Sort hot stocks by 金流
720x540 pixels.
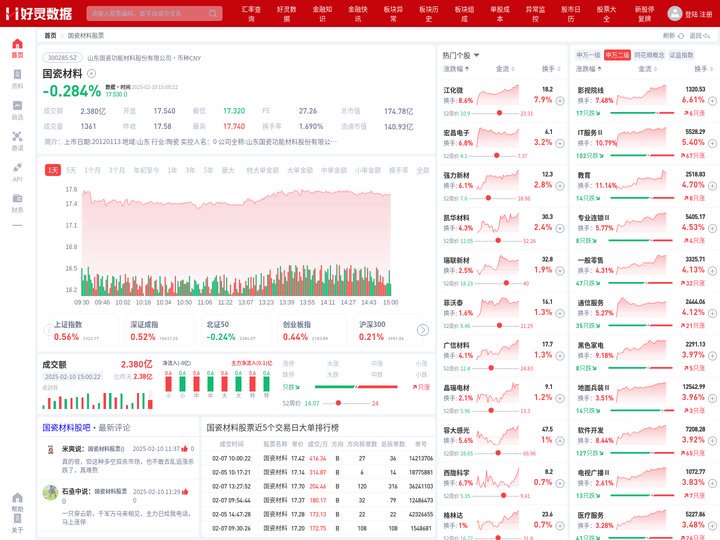(x=505, y=69)
